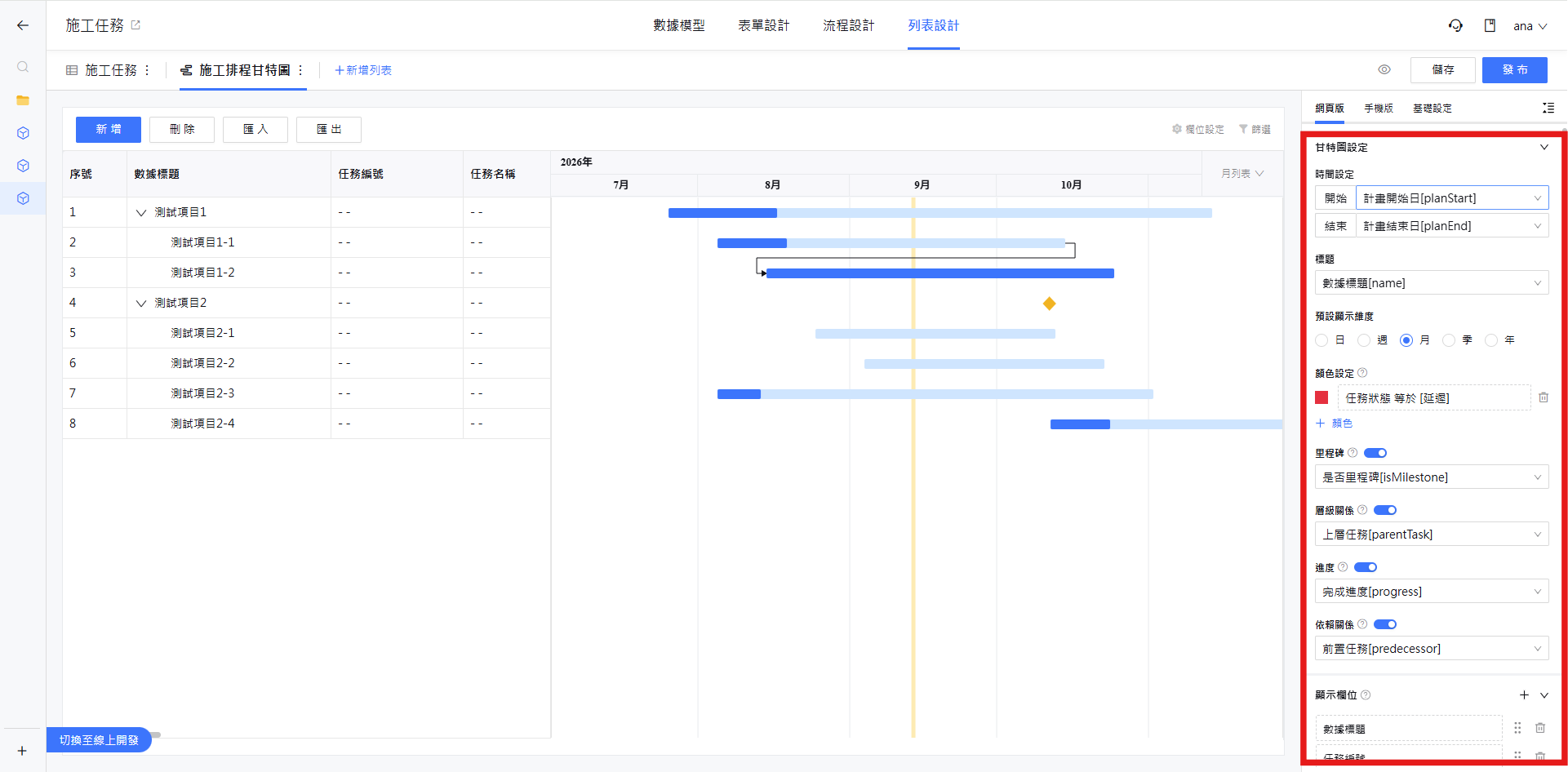Select the 月 dimension radio

[1406, 340]
